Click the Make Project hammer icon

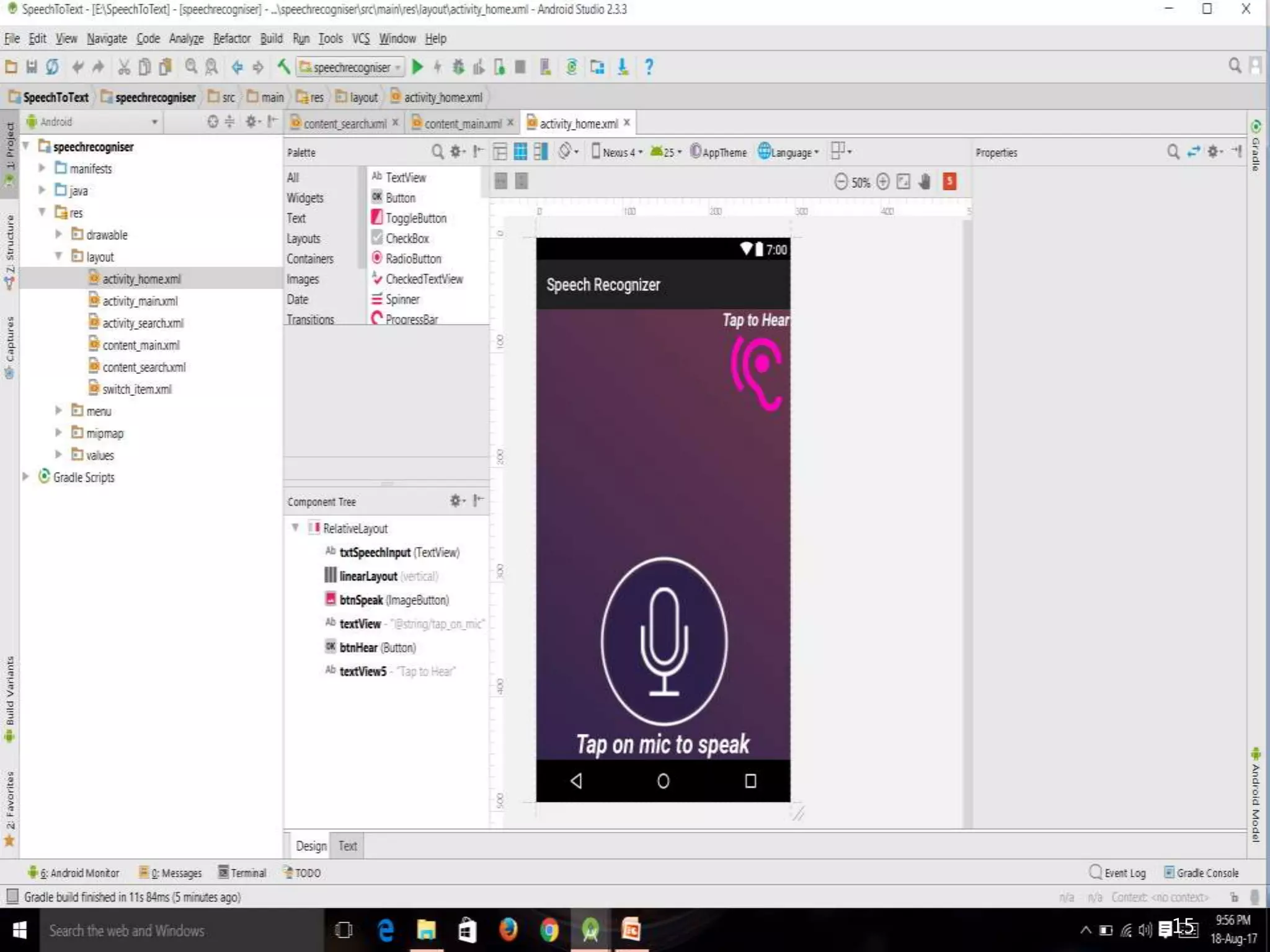pos(283,67)
